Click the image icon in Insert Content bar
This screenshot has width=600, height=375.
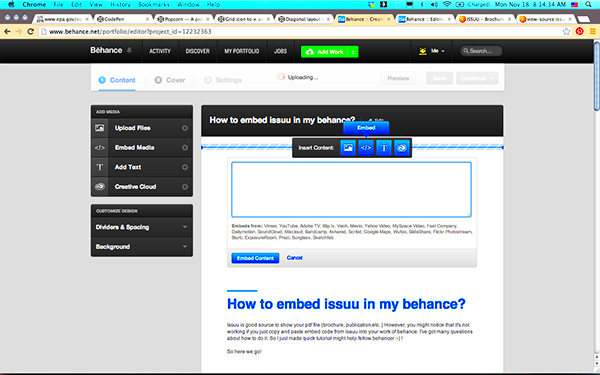348,148
